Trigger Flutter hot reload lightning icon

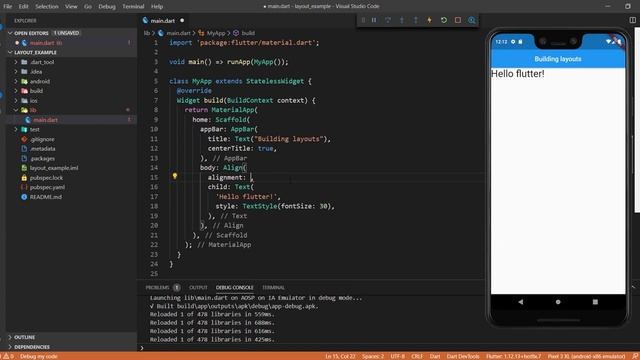pyautogui.click(x=429, y=20)
